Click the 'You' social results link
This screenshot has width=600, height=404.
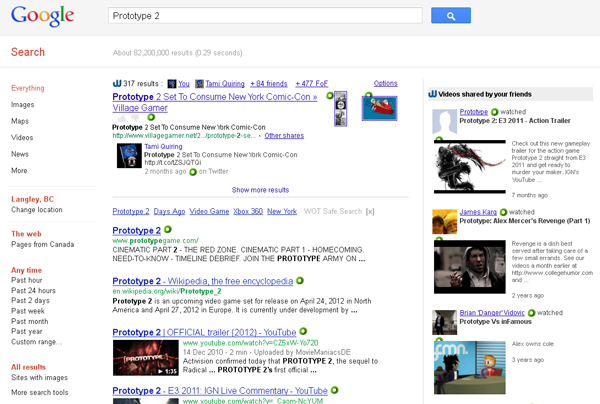click(x=184, y=83)
